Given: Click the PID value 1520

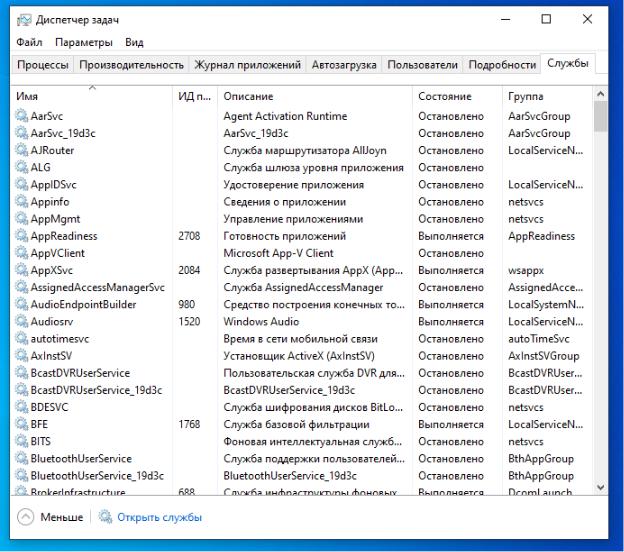Looking at the screenshot, I should click(x=189, y=321).
